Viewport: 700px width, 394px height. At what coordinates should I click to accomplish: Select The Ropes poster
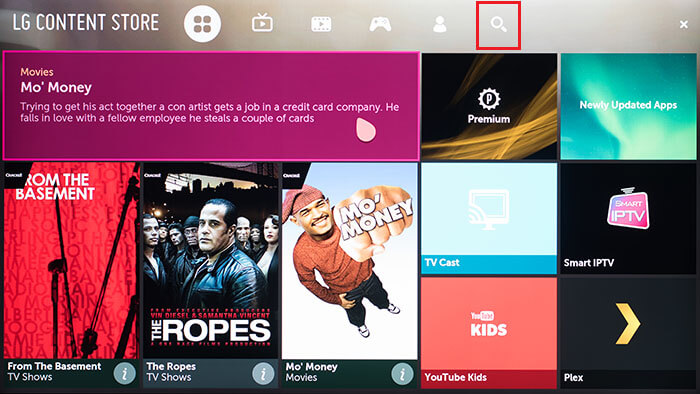pyautogui.click(x=211, y=261)
